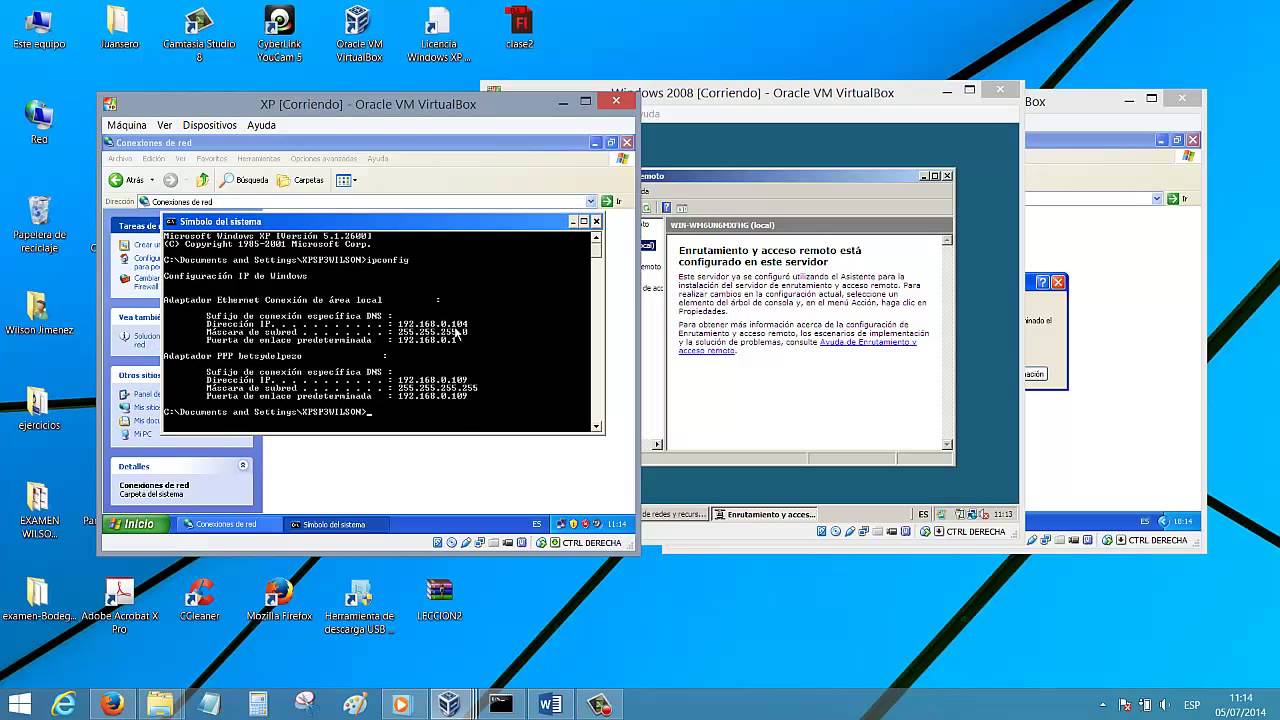
Task: Click the shared folders icon in XP VirtualBox status bar
Action: 494,543
